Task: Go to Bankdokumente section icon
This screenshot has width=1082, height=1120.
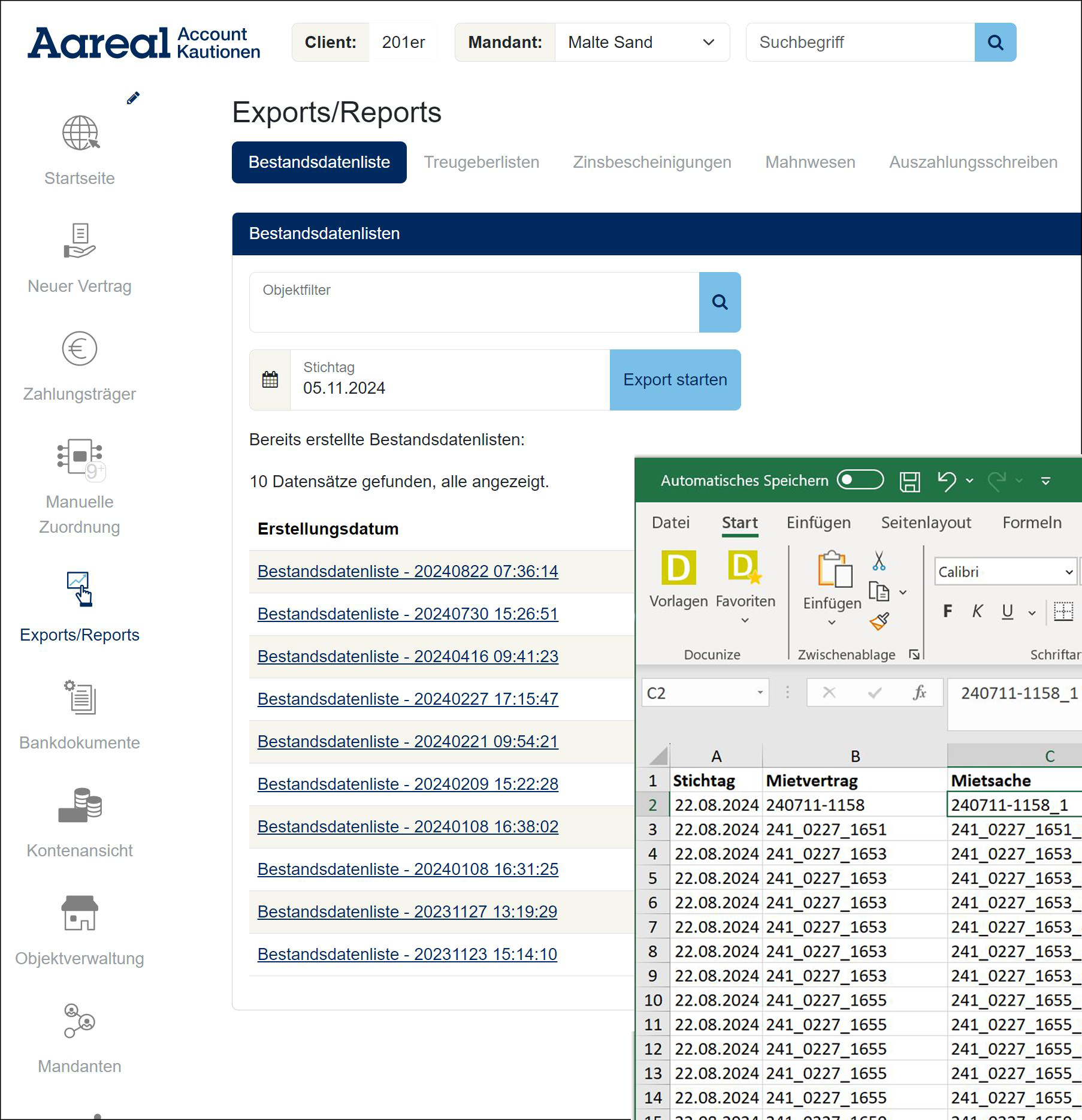Action: (80, 698)
